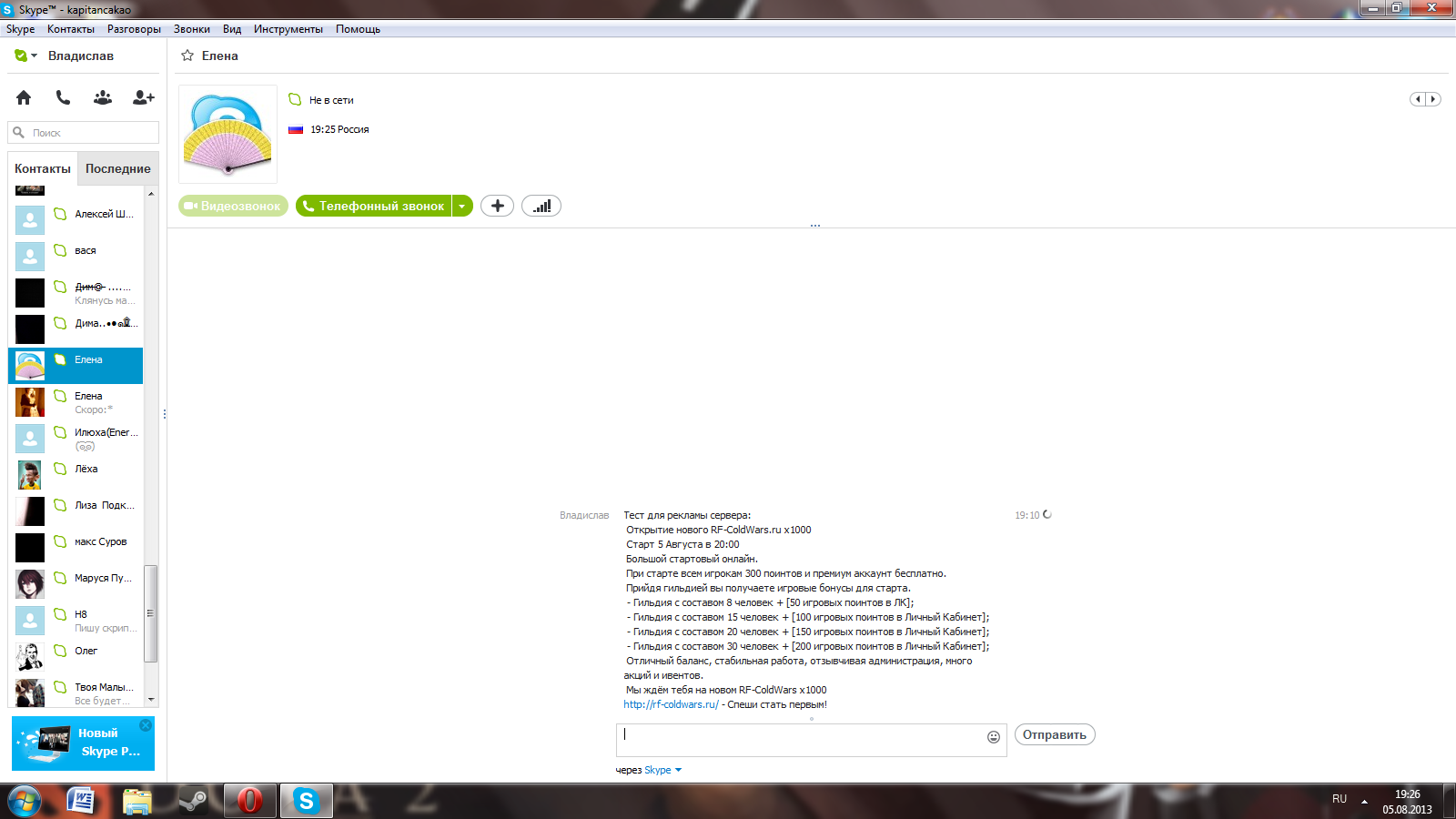1456x819 pixels.
Task: Click the Новый Skype promo banner
Action: [x=83, y=743]
